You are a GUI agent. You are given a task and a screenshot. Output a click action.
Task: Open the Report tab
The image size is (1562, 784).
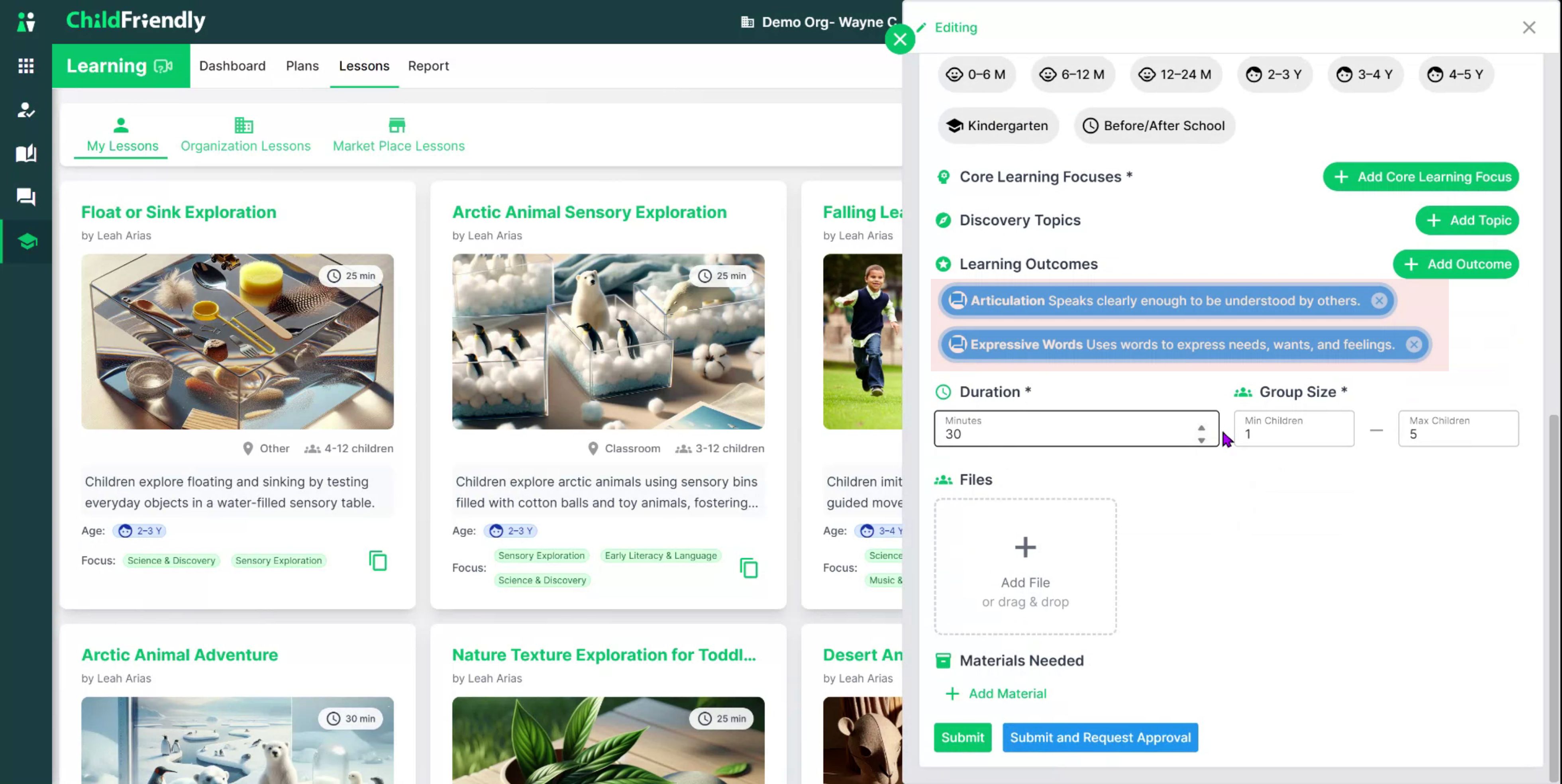(x=428, y=65)
